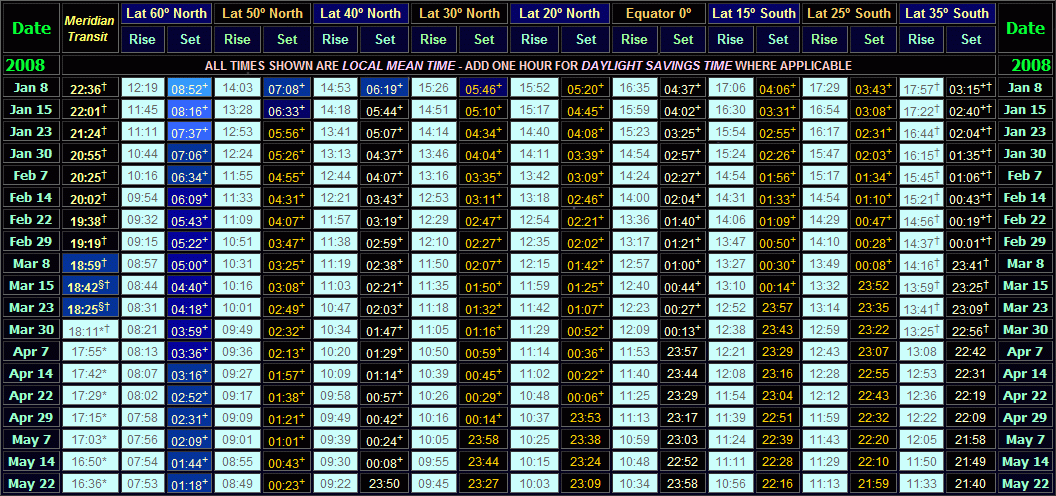1056x496 pixels.
Task: Click the May 22 date in the right column
Action: [x=1025, y=484]
